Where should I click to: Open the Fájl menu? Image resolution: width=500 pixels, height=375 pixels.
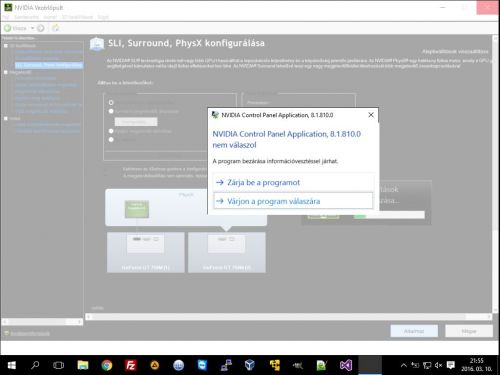(6, 17)
